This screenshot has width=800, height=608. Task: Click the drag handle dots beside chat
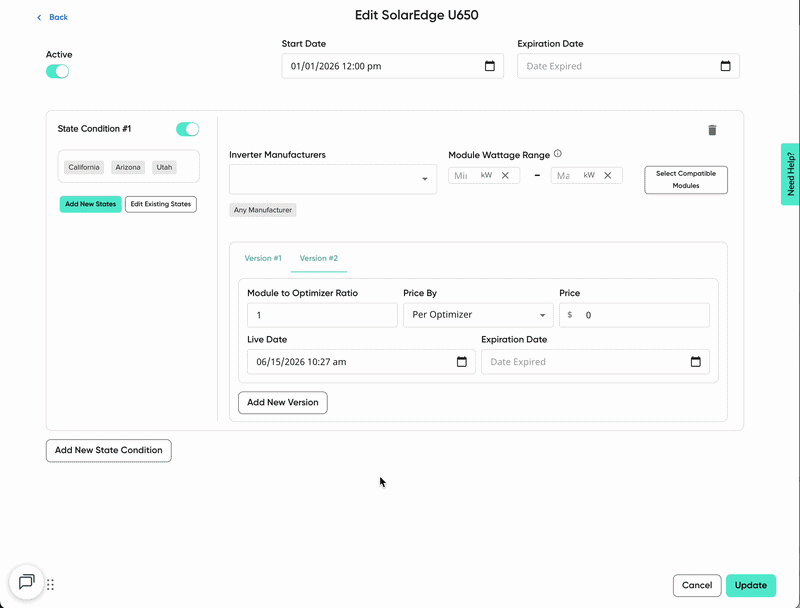(50, 585)
